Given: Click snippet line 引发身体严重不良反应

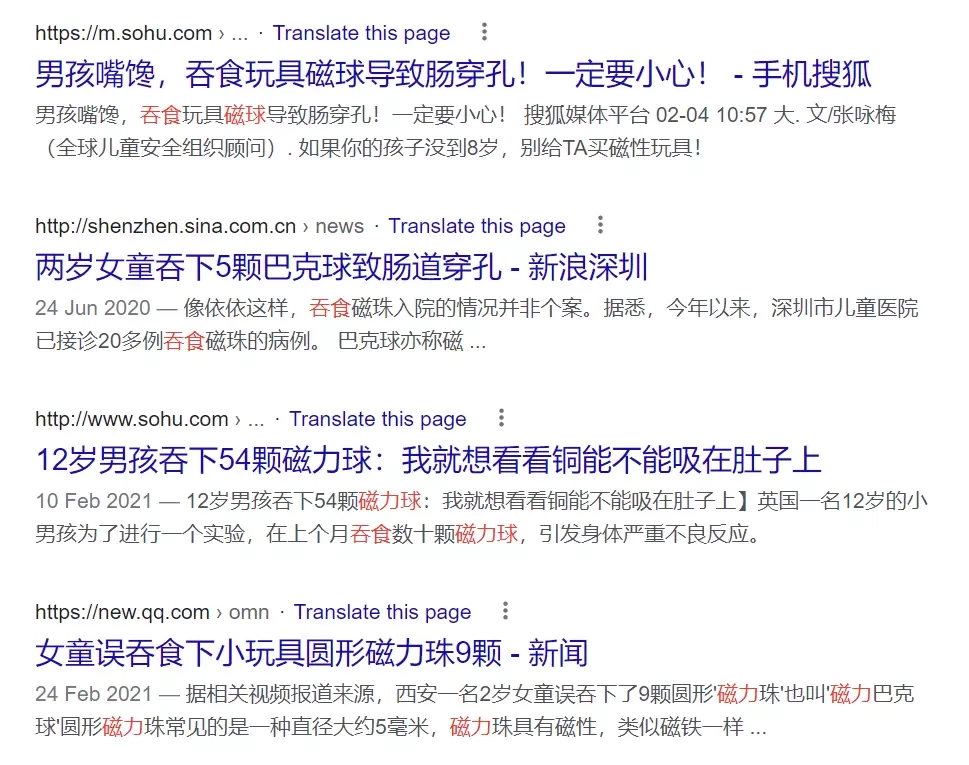Looking at the screenshot, I should point(650,533).
